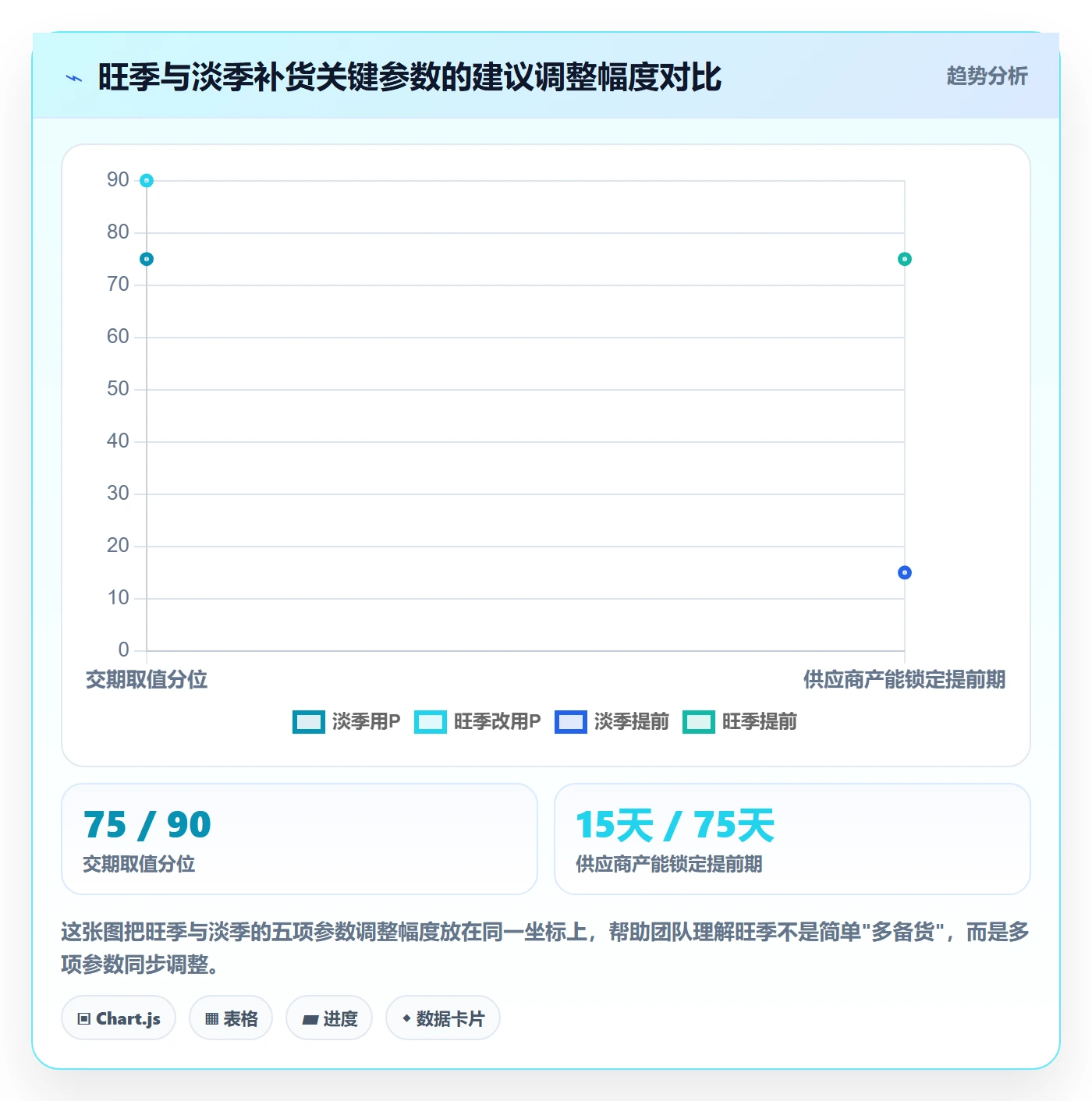Click the 旺季提前 legend label

tap(759, 722)
